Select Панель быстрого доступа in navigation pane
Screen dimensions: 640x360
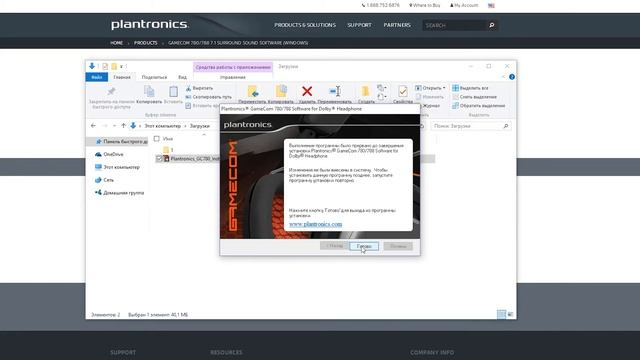(x=118, y=142)
